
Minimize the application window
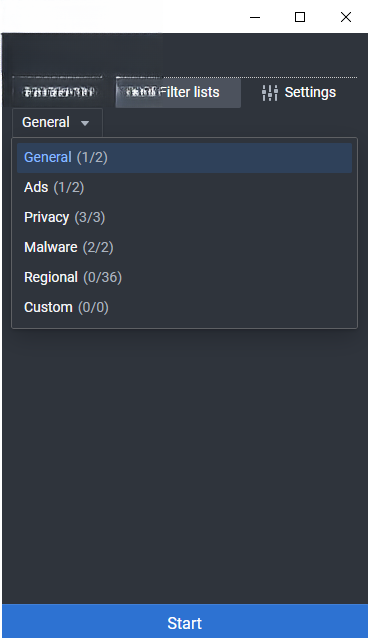[255, 17]
